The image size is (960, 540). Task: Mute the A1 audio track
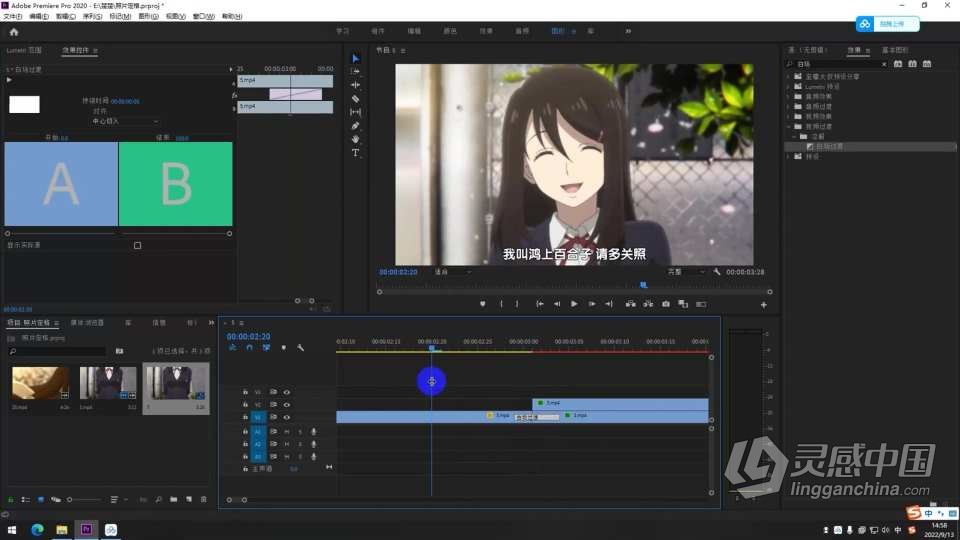pyautogui.click(x=287, y=432)
